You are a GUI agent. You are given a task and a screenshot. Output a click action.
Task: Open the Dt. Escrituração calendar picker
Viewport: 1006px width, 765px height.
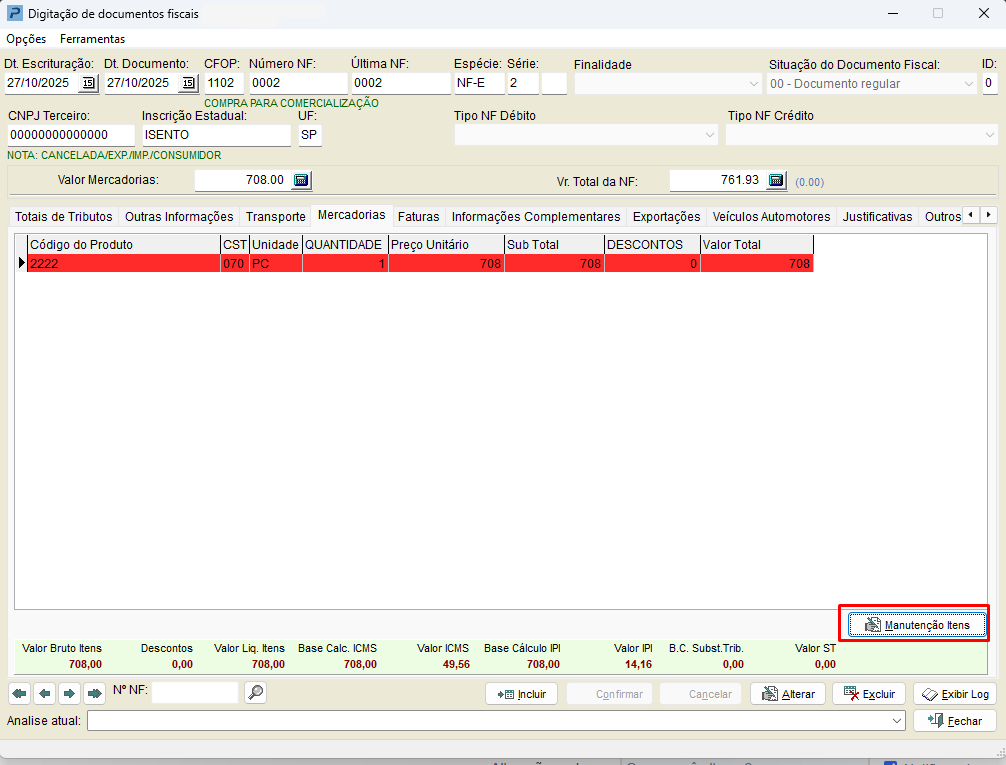[89, 83]
